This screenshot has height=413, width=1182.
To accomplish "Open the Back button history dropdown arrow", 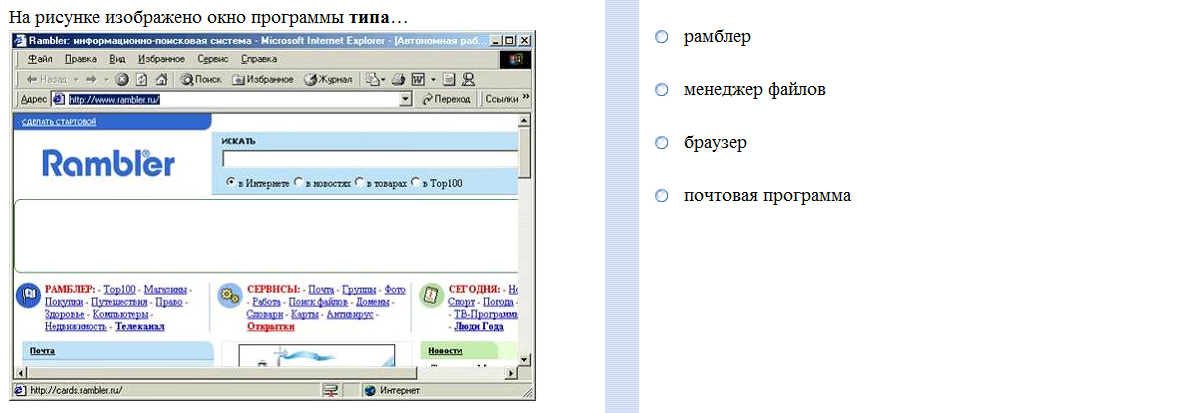I will (x=75, y=78).
